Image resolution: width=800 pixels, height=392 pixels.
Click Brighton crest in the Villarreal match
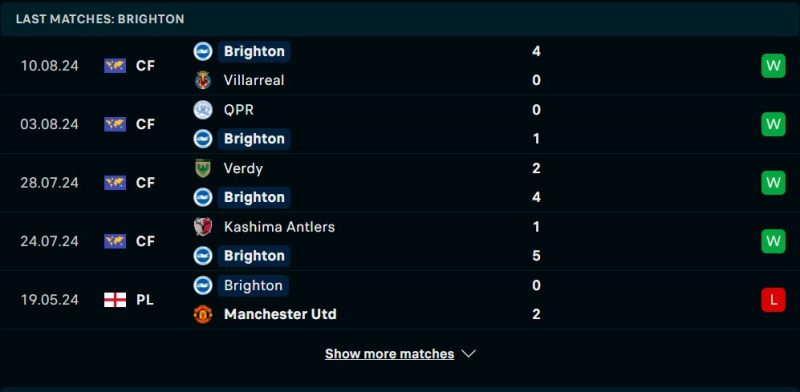(203, 52)
